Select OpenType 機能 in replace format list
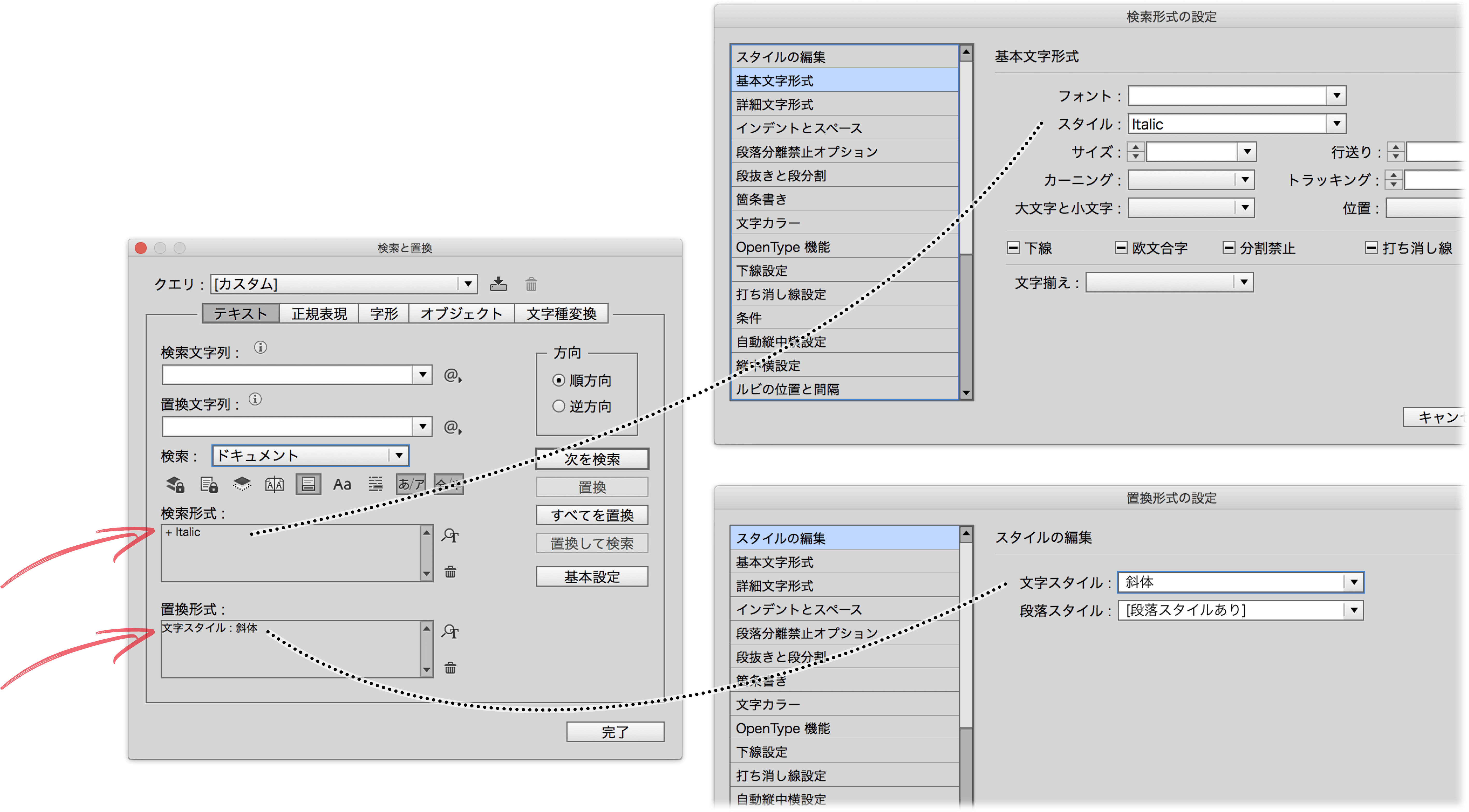The height and width of the screenshot is (812, 1469). [845, 728]
